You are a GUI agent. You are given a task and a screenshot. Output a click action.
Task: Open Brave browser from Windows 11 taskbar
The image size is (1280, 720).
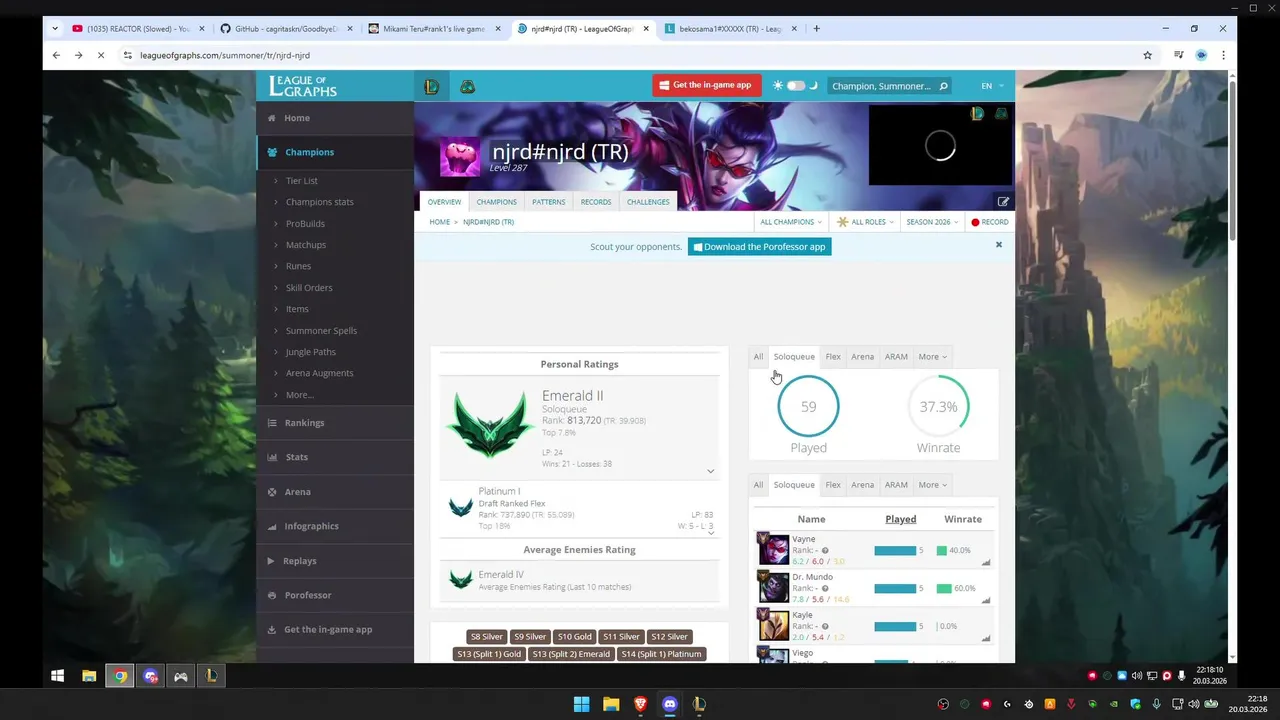point(640,704)
